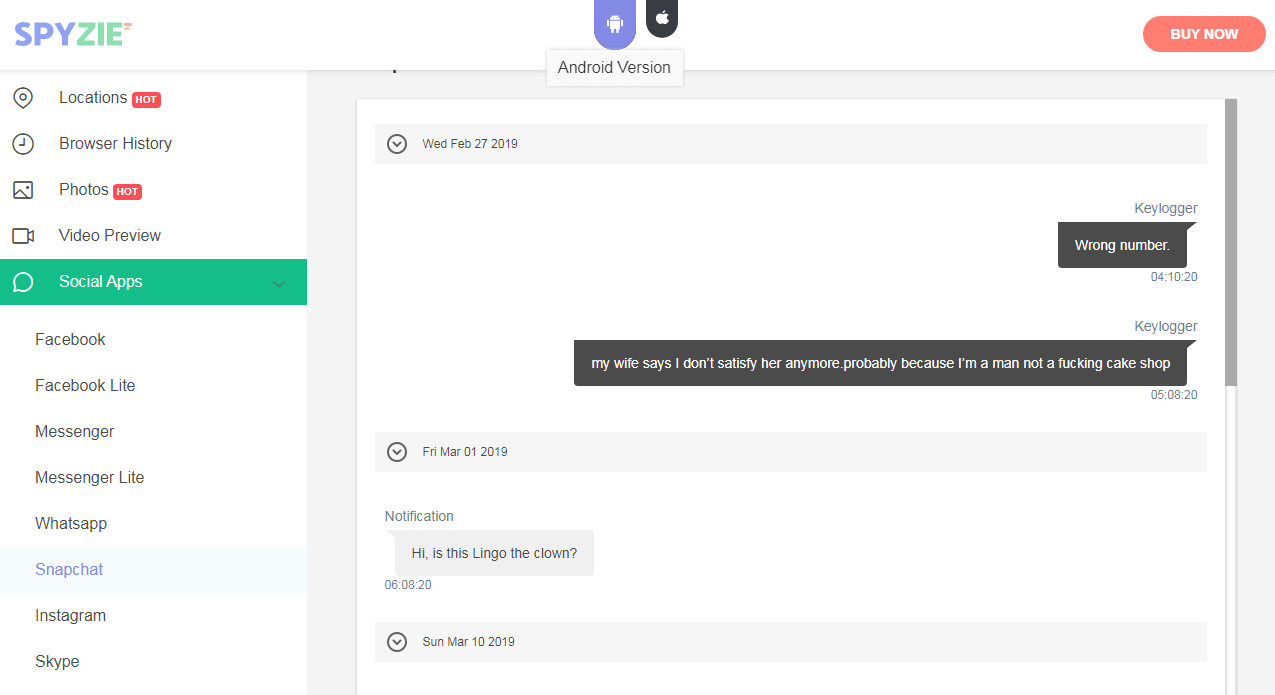Collapse the Social Apps menu chevron

coord(279,284)
